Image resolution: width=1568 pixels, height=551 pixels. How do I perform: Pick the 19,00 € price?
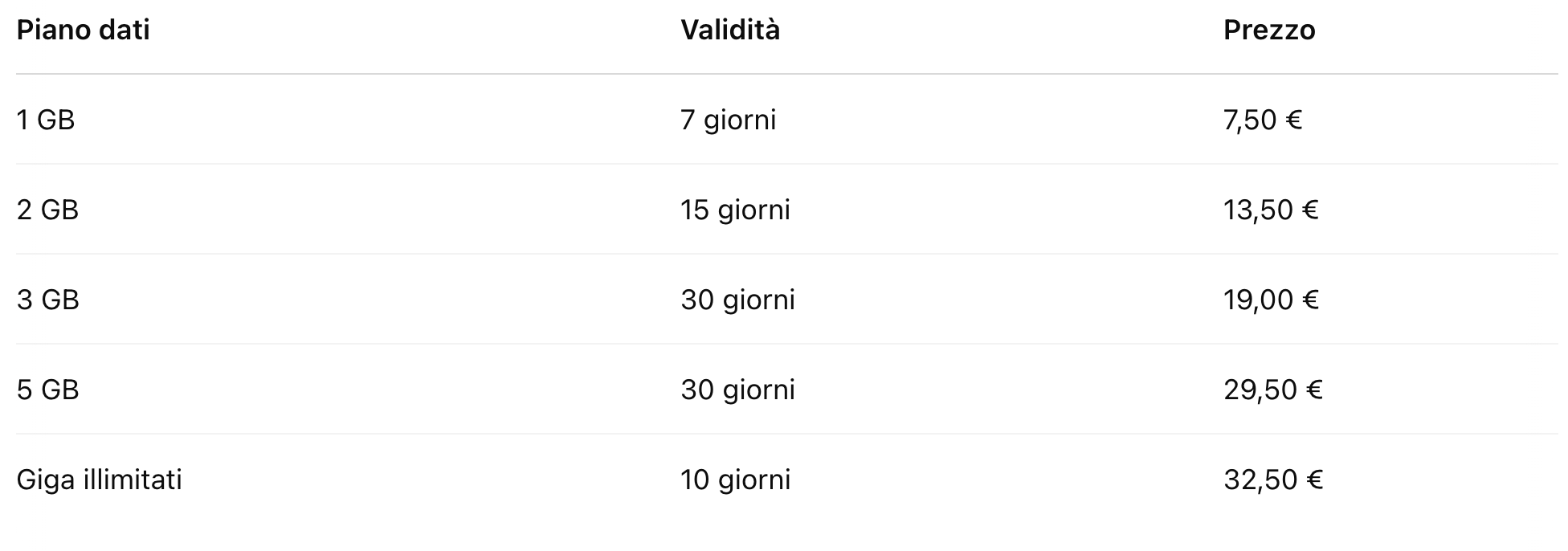tap(1272, 300)
